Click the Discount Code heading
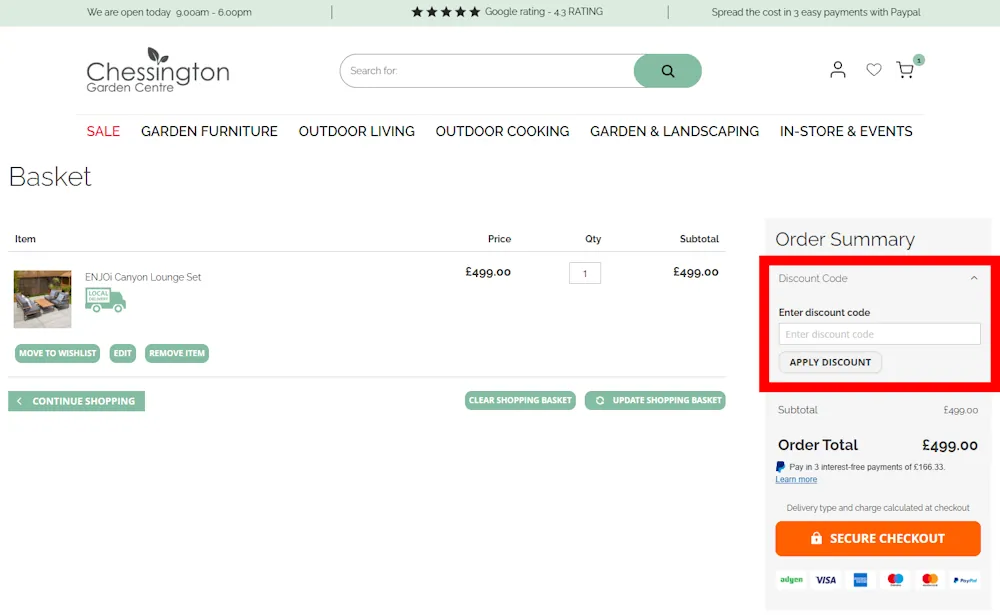This screenshot has width=1000, height=615. pyautogui.click(x=813, y=278)
